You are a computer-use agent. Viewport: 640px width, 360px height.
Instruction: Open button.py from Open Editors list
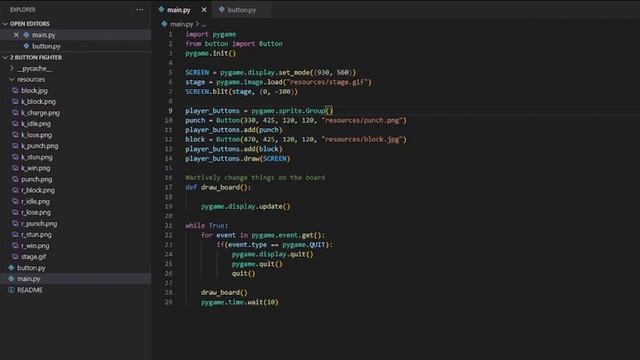[46, 46]
